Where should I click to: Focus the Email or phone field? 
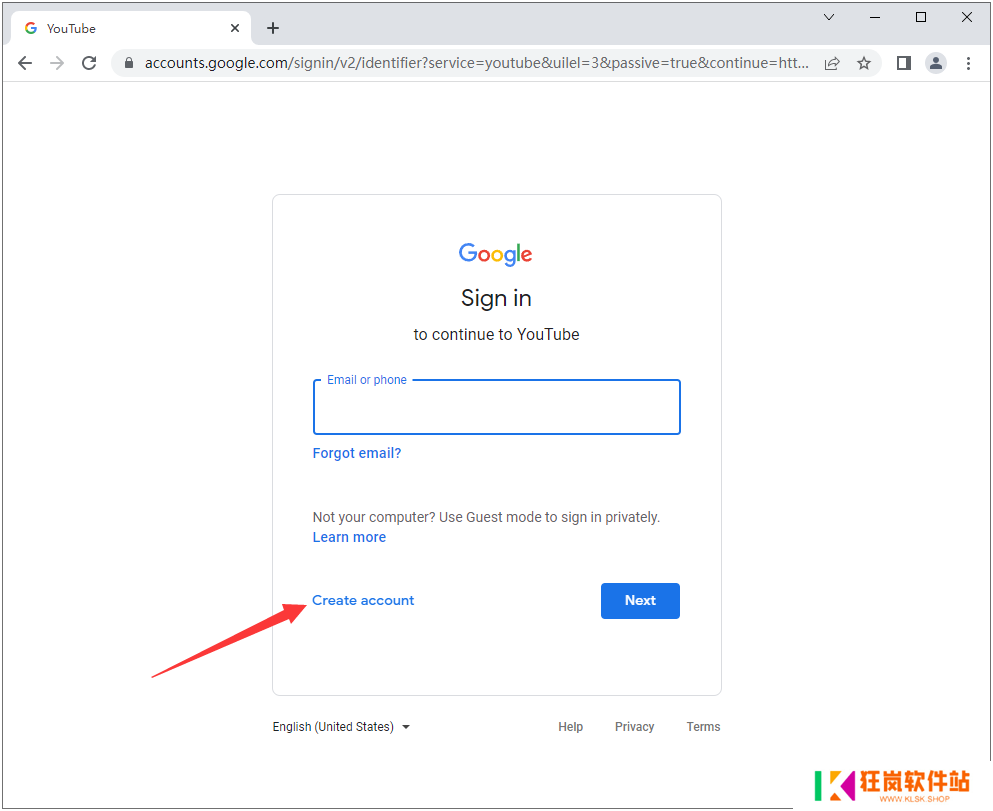(496, 408)
